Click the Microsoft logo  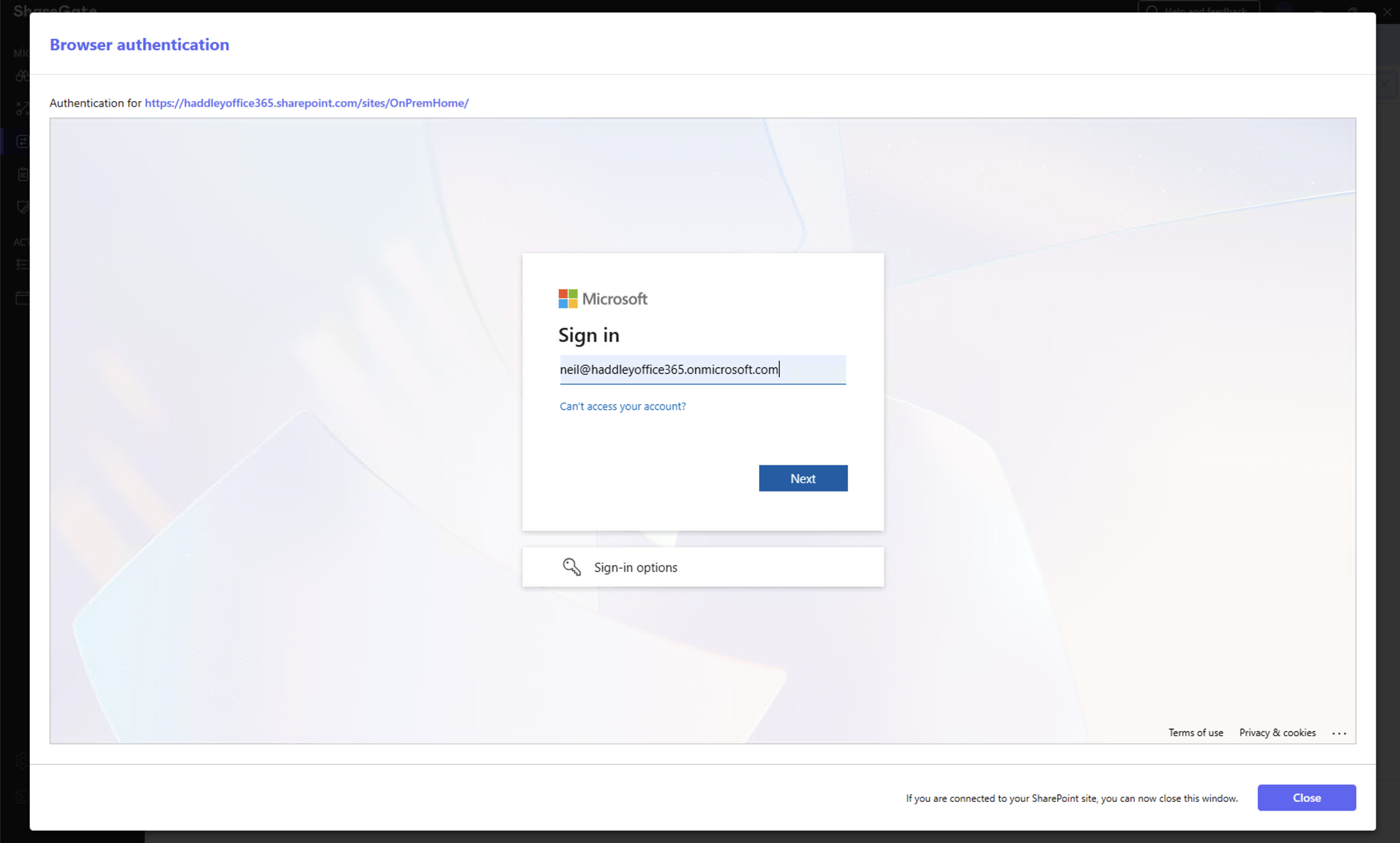tap(603, 298)
